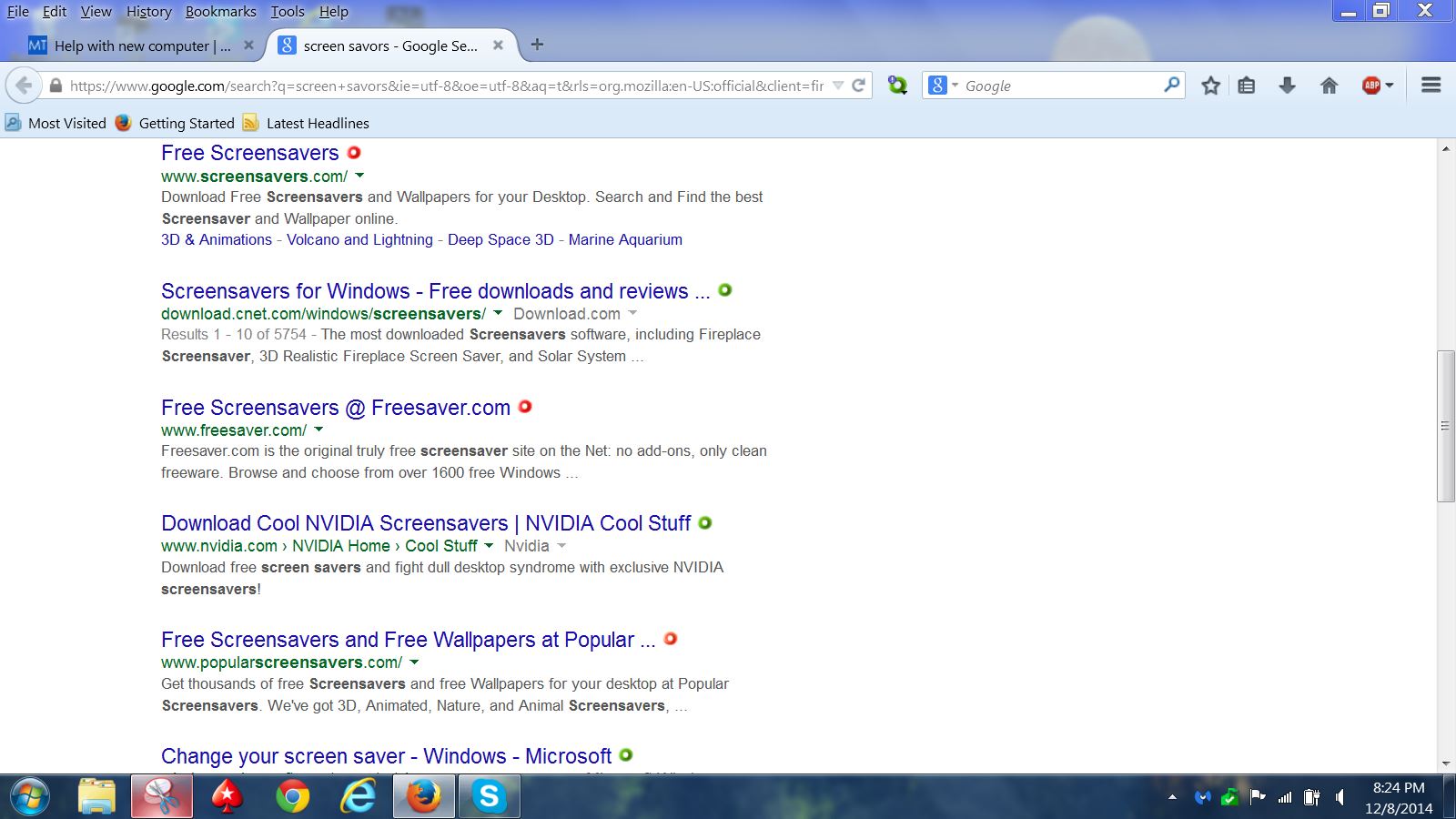Click the green rating icon beside Microsoft result
Viewport: 1456px width, 819px height.
[x=626, y=754]
